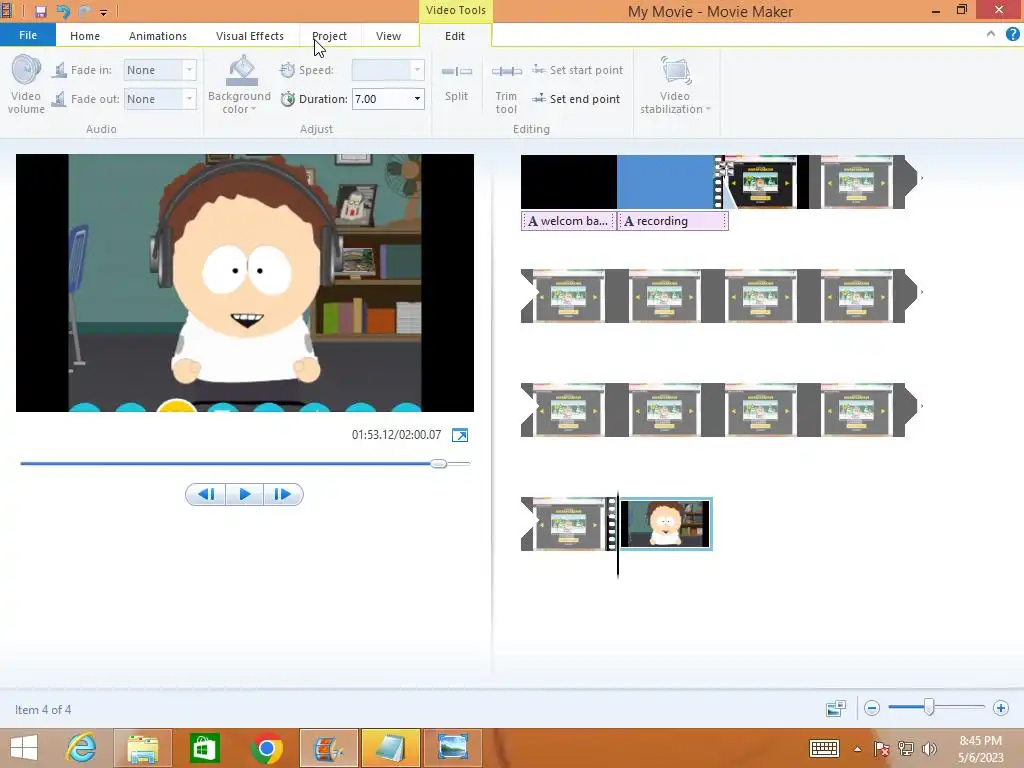This screenshot has height=768, width=1024.
Task: Zoom out the timeline with minus
Action: [x=872, y=708]
